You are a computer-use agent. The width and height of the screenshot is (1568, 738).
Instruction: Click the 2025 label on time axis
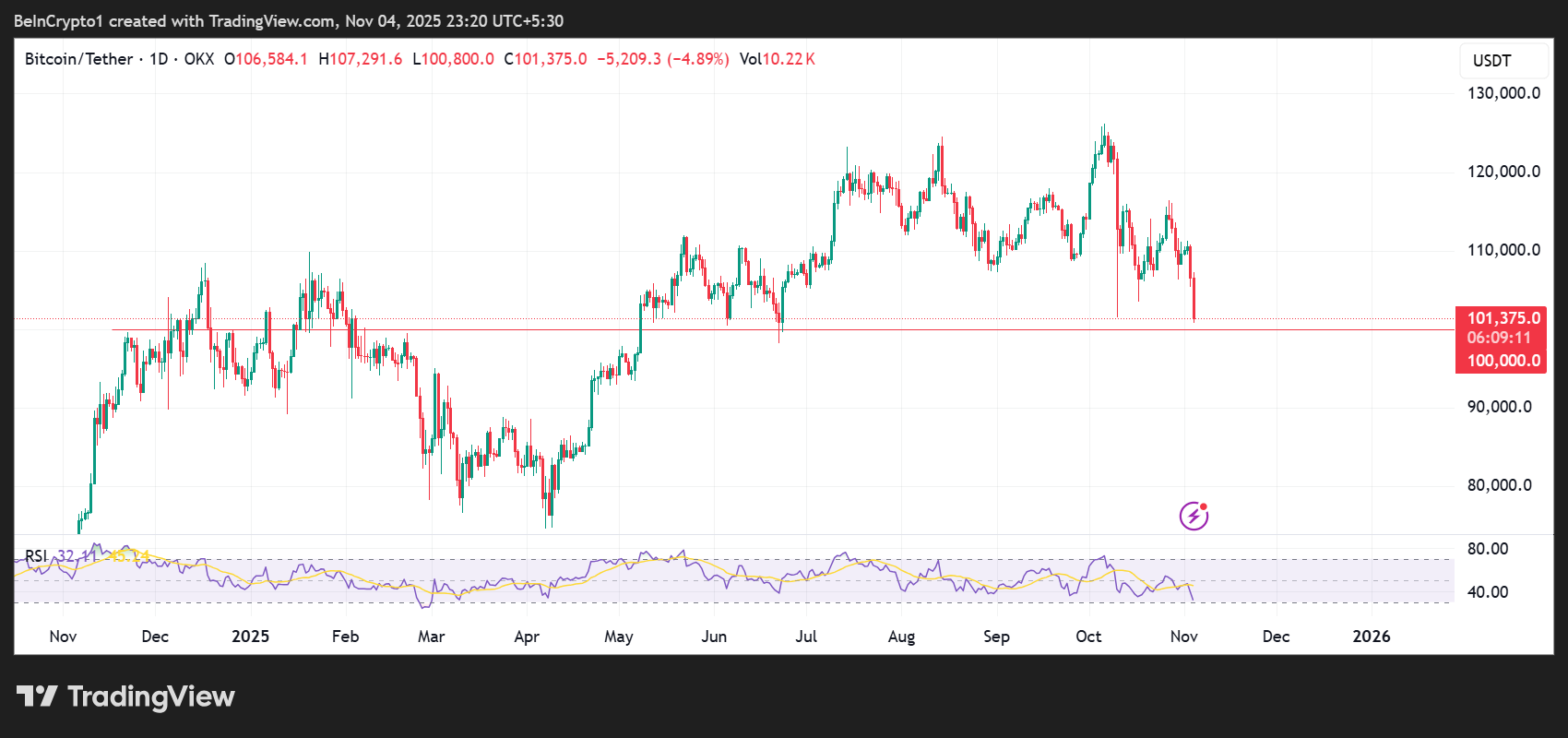coord(250,637)
